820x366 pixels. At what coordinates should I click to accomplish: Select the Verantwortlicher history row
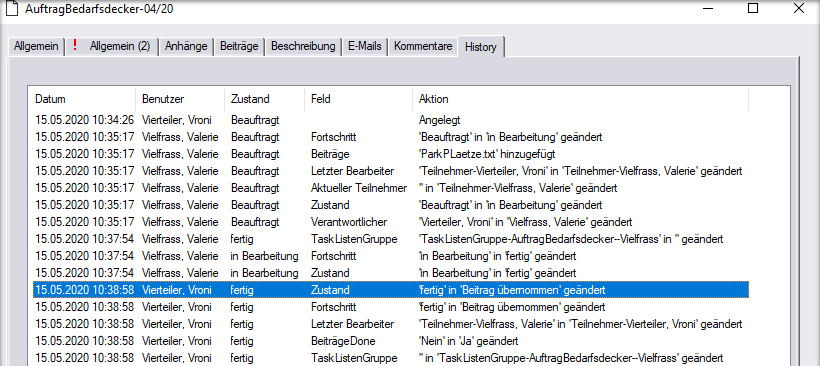[391, 222]
